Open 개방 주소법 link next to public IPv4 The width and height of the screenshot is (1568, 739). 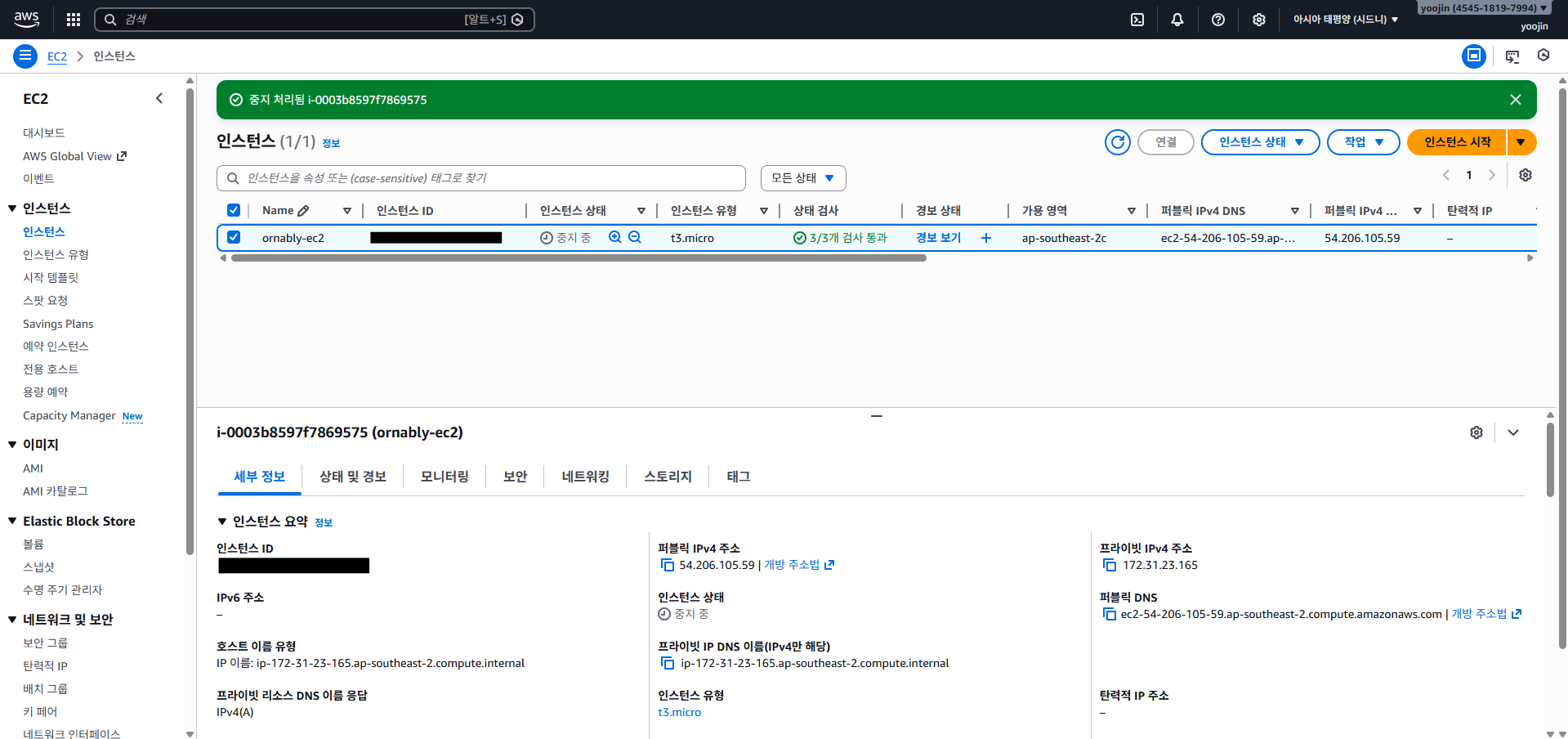tap(798, 565)
